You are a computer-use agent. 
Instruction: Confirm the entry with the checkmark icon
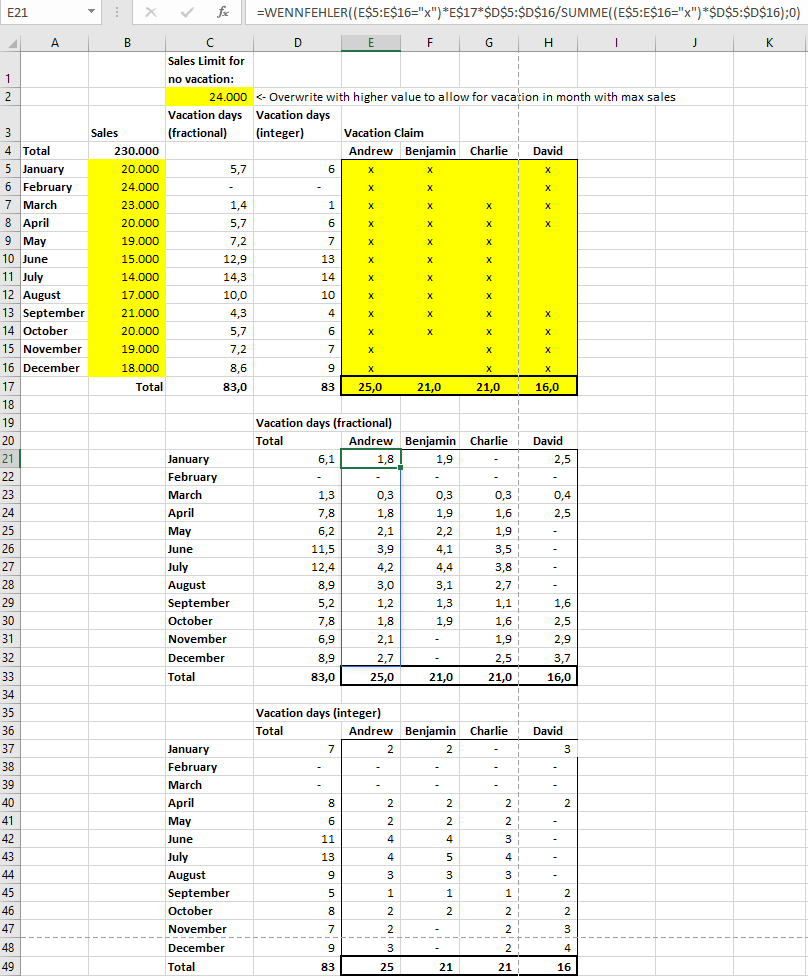(186, 12)
